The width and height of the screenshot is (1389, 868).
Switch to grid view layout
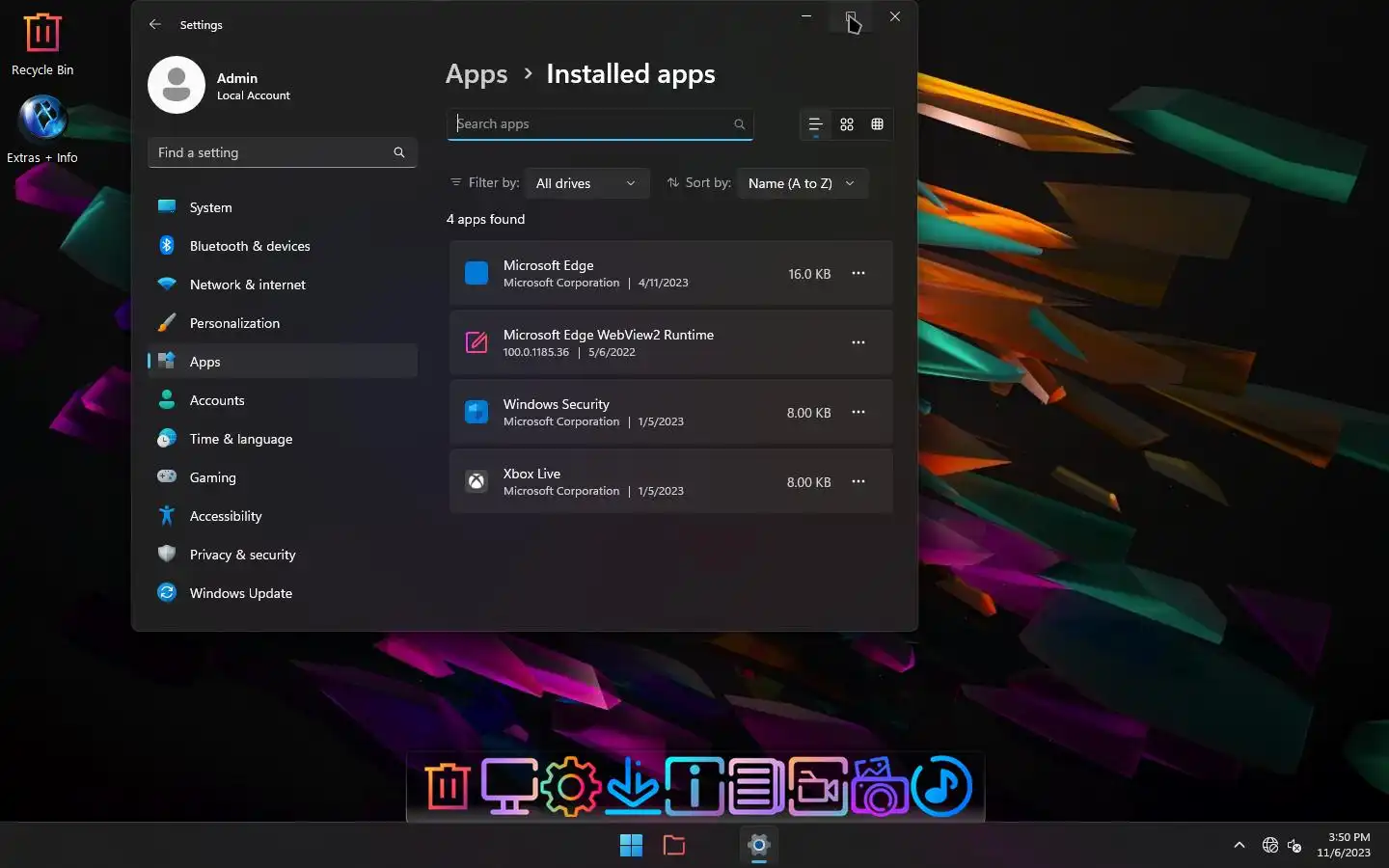pos(847,124)
